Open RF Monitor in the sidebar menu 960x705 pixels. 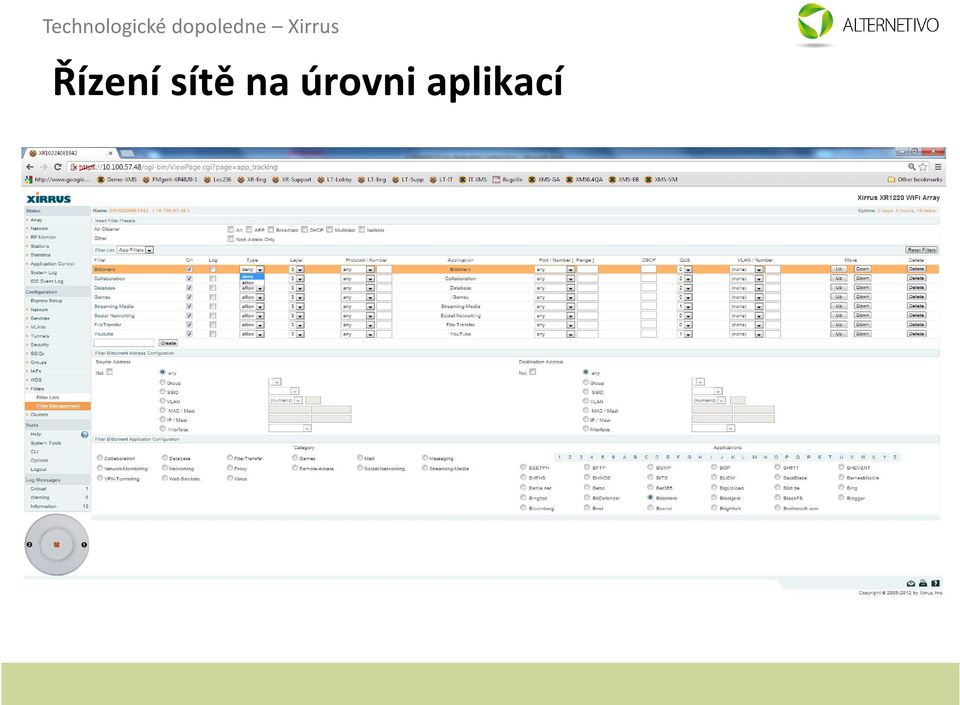pos(43,237)
